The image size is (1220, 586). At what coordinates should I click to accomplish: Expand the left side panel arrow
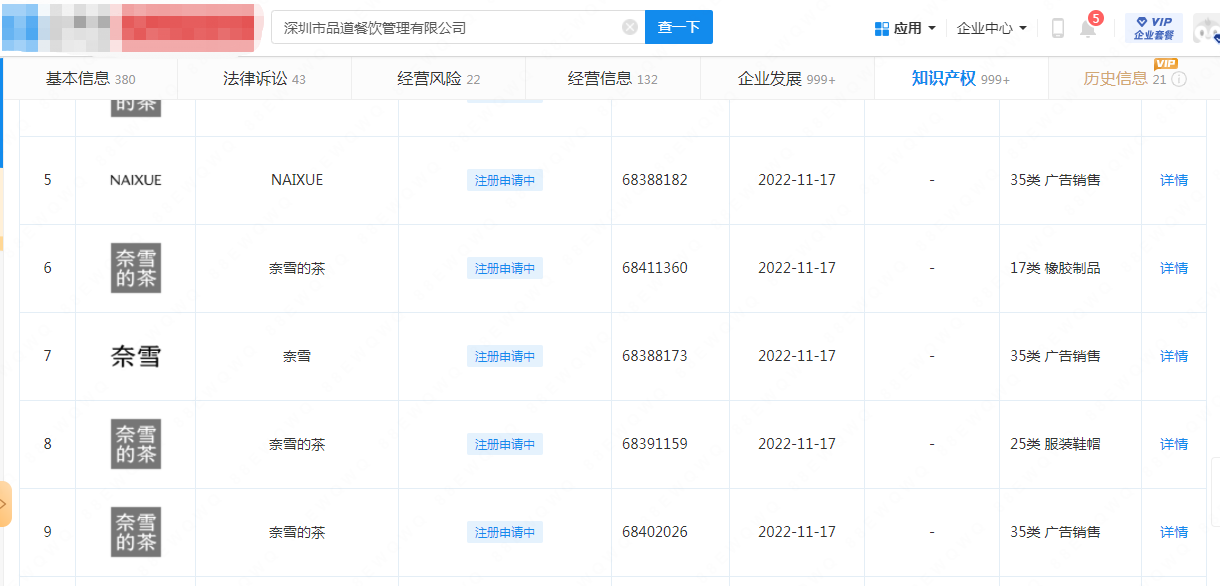(x=4, y=504)
